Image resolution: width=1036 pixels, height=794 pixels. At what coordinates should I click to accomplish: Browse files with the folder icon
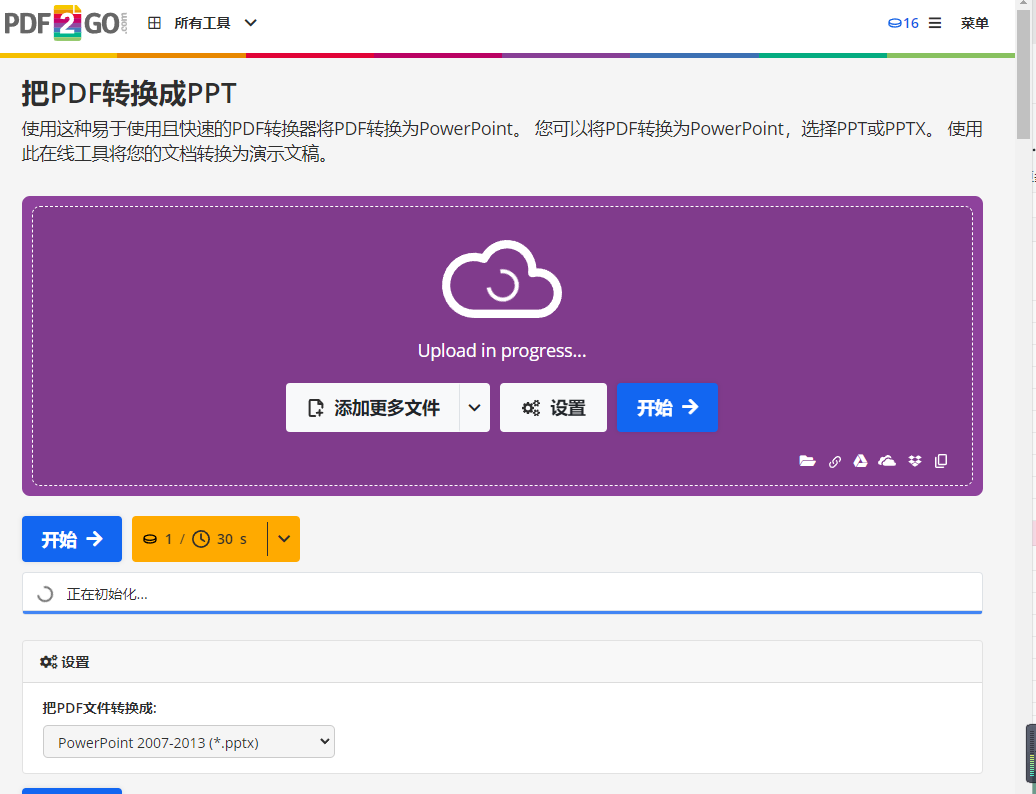coord(807,461)
